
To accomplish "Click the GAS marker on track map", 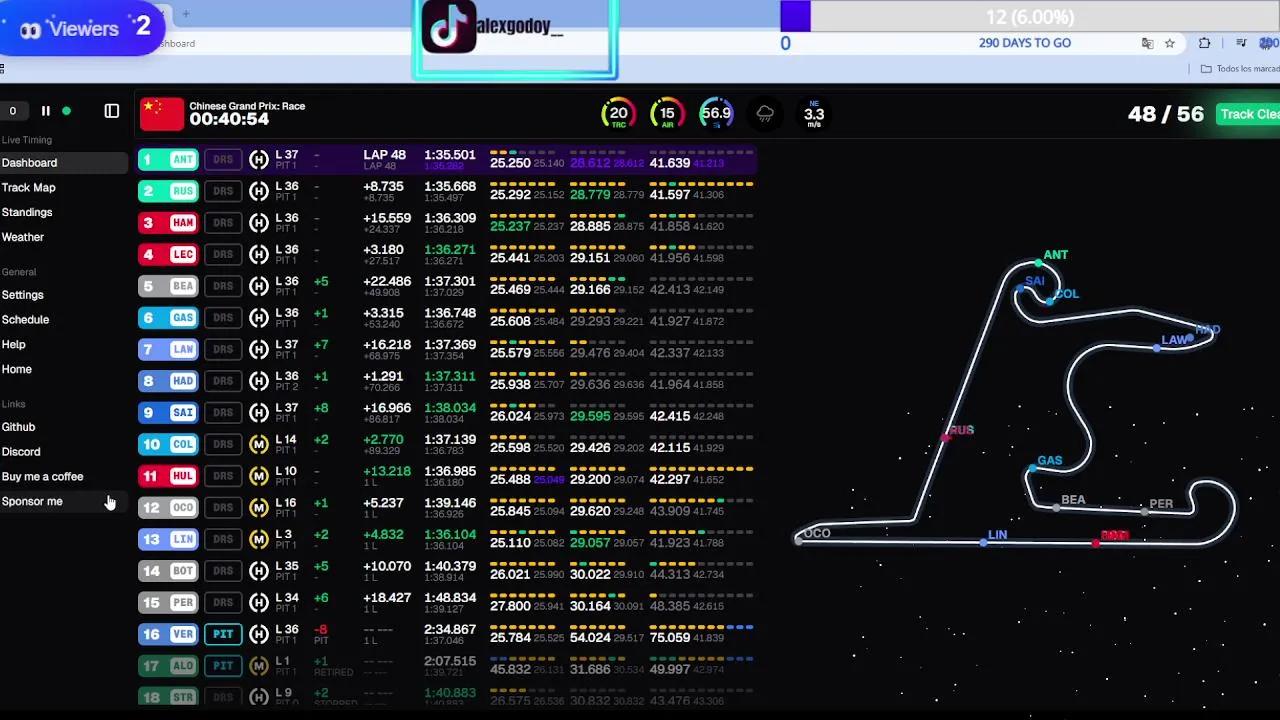I will tap(1033, 467).
